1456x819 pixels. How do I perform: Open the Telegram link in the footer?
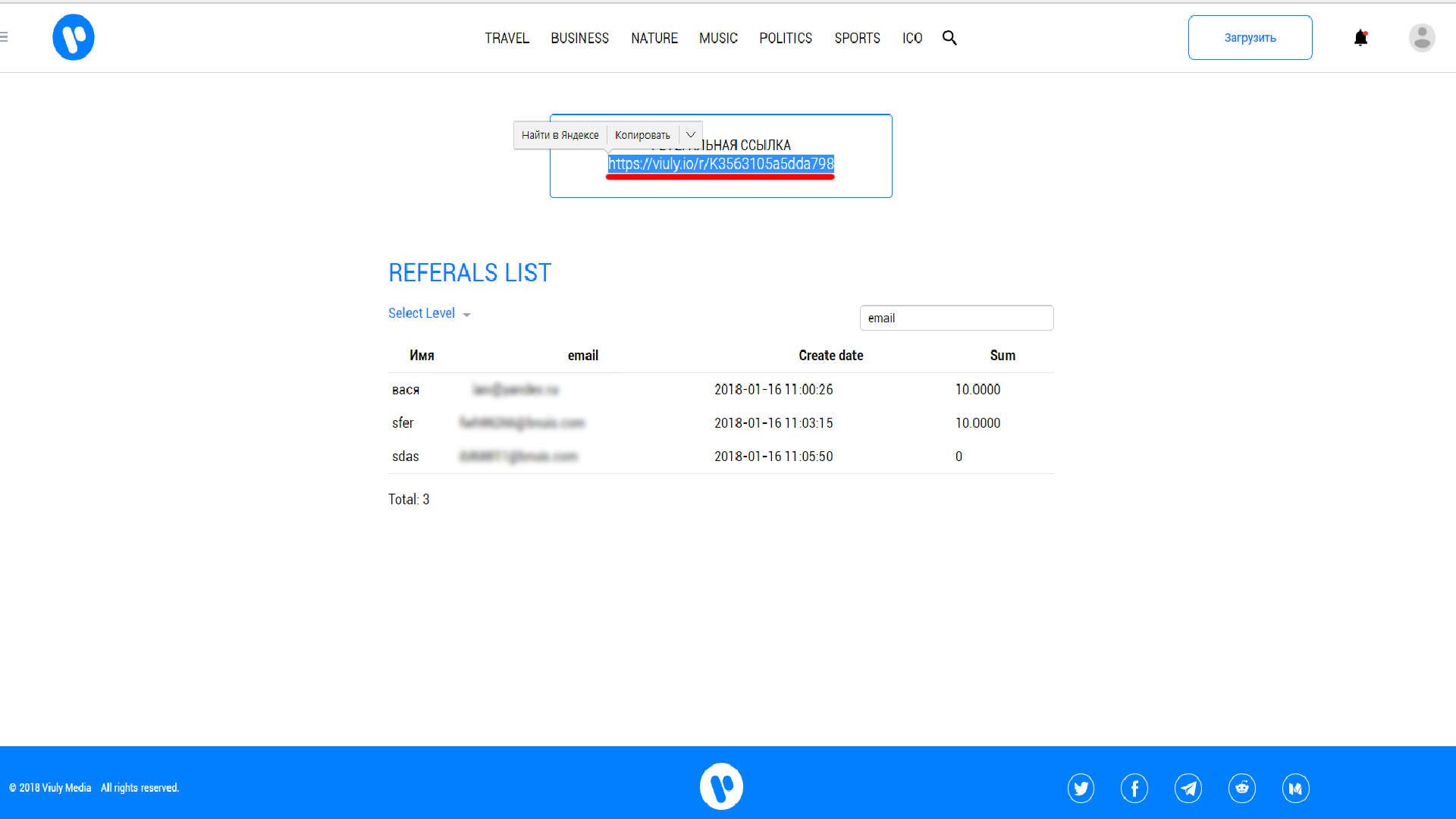1188,789
